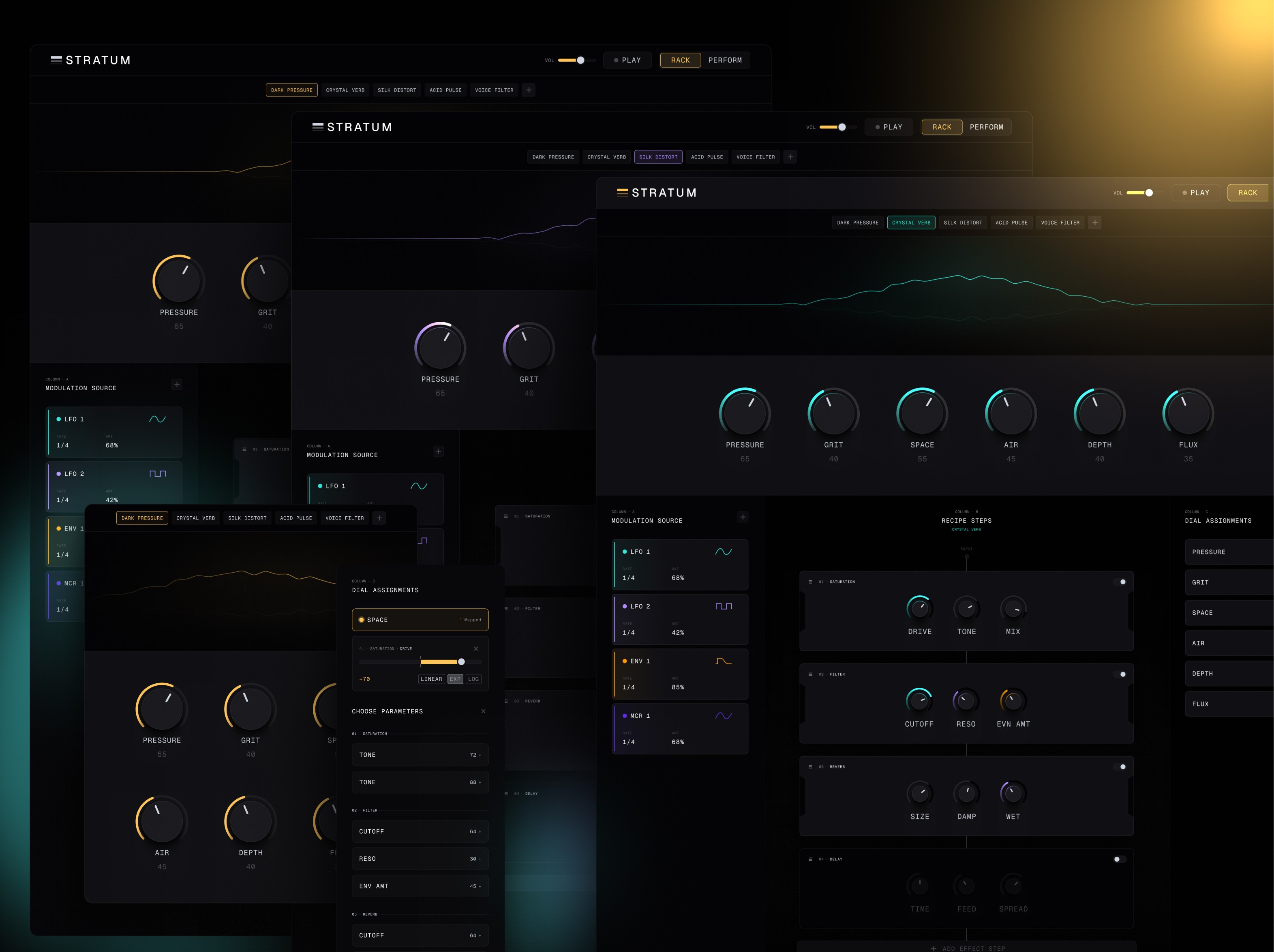Open the PRESSURE dial assignment in front window
This screenshot has height=952, width=1274.
(1229, 552)
